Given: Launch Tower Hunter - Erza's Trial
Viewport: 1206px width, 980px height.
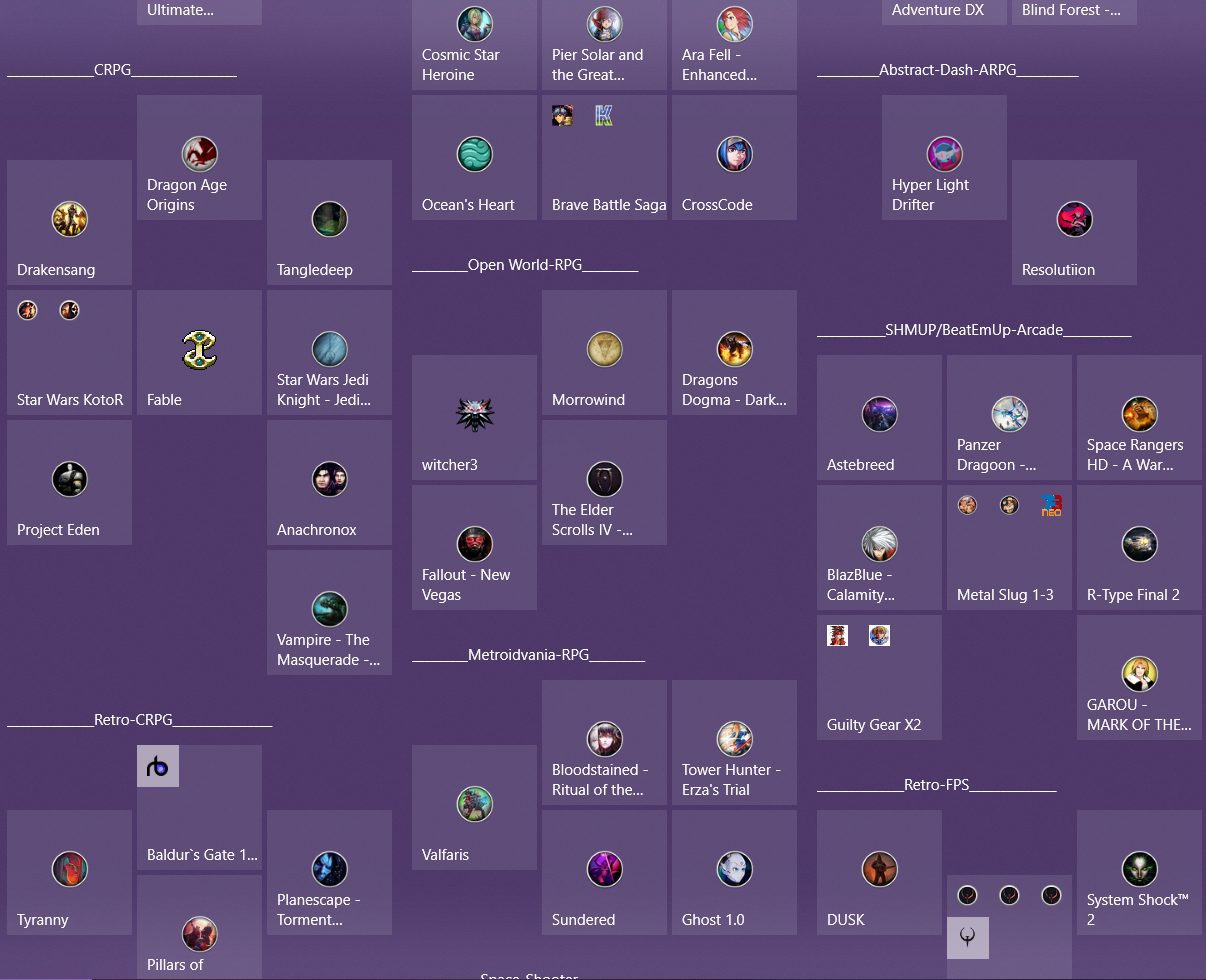Looking at the screenshot, I should [734, 742].
